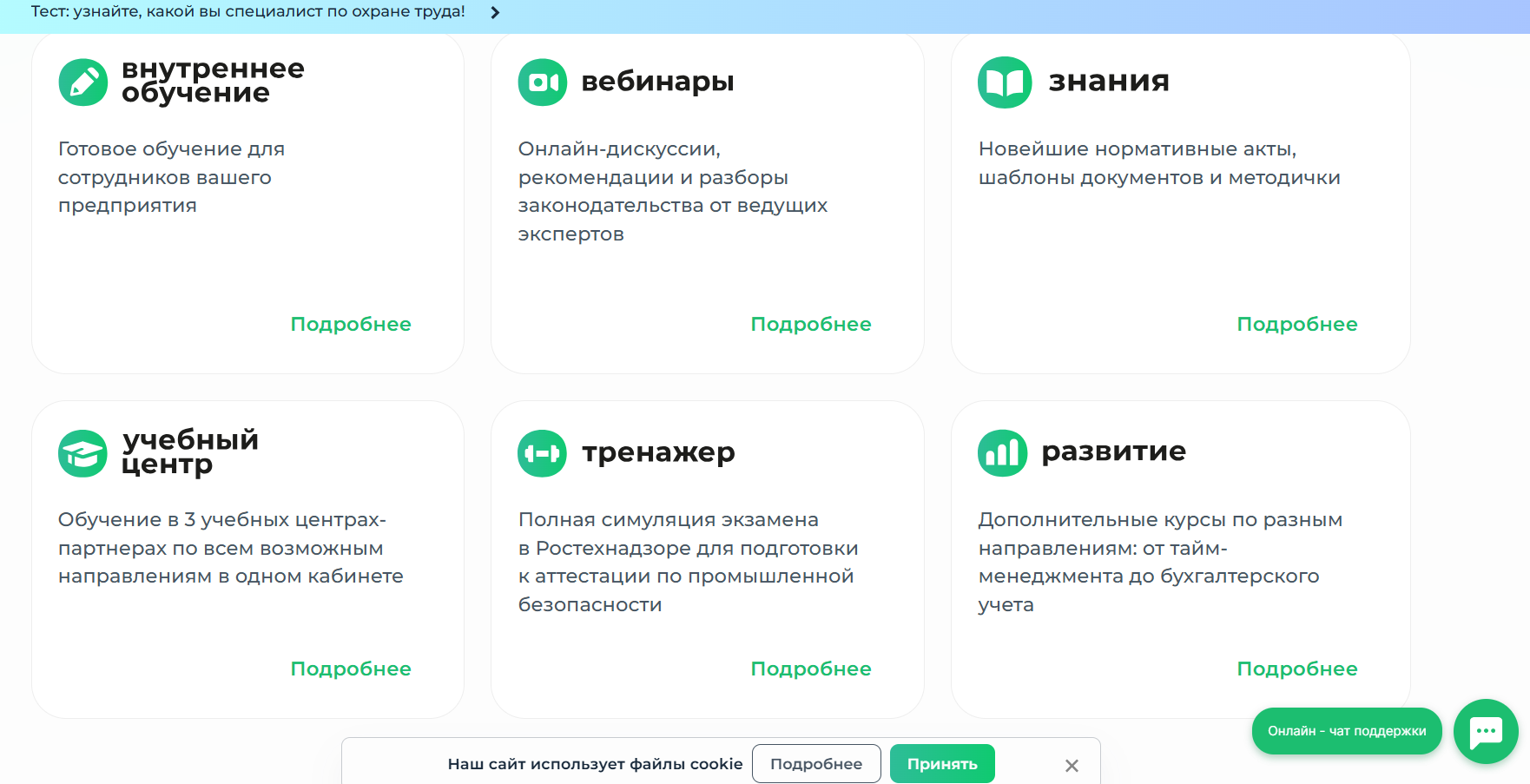Open Подробнее for знания card
Screen dimensions: 1530x784
[1297, 324]
